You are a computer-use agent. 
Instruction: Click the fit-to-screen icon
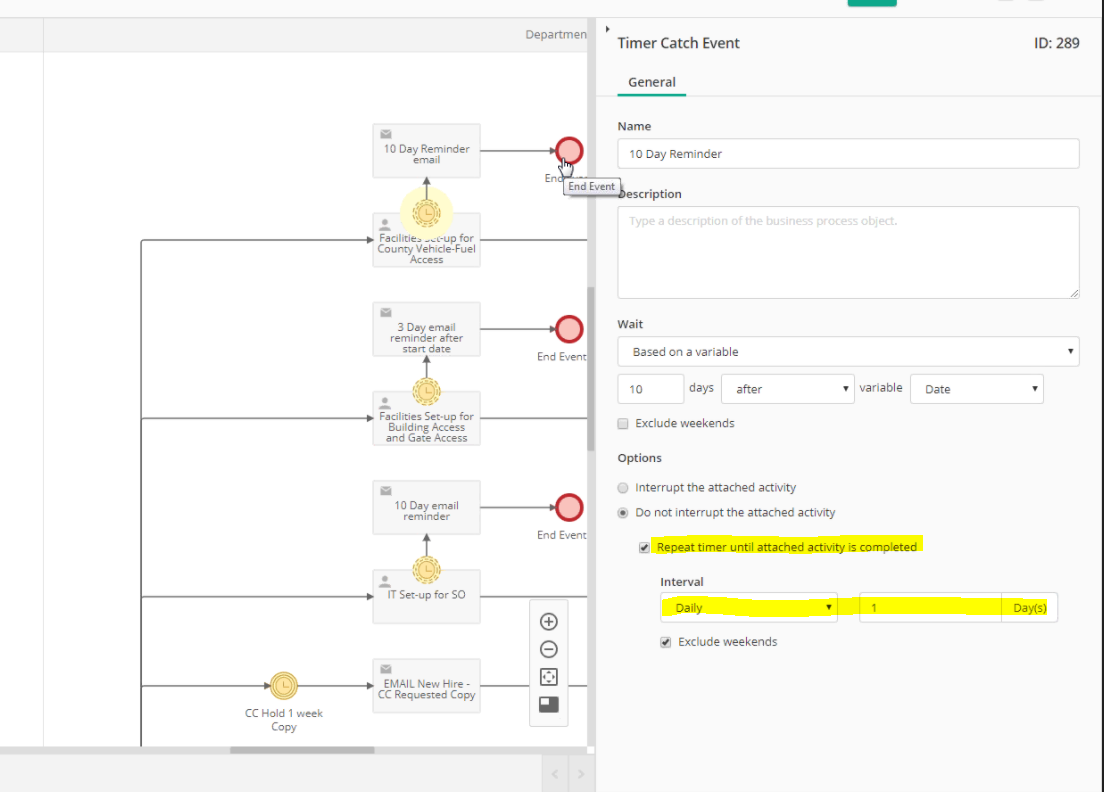click(x=548, y=676)
